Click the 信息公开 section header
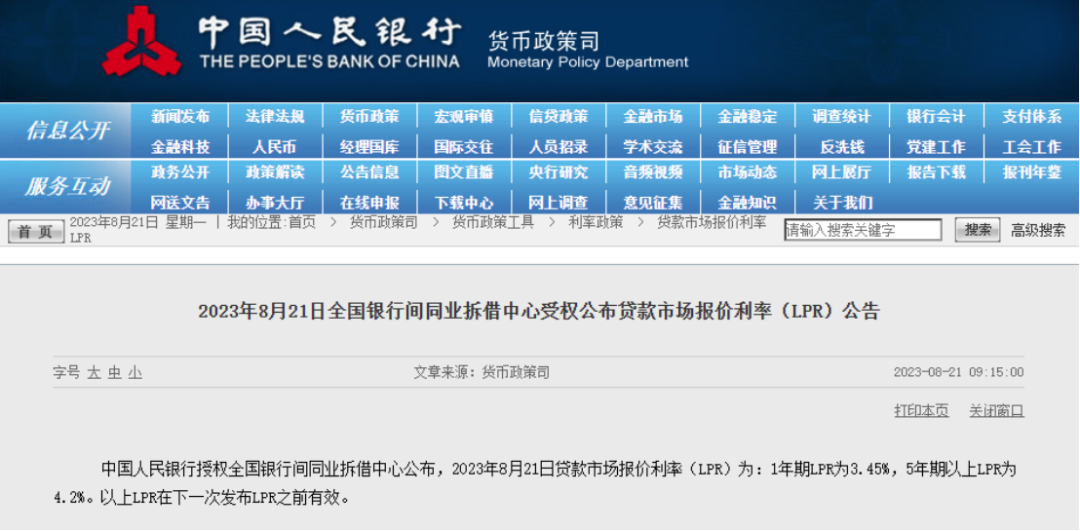The width and height of the screenshot is (1080, 531). pos(67,130)
